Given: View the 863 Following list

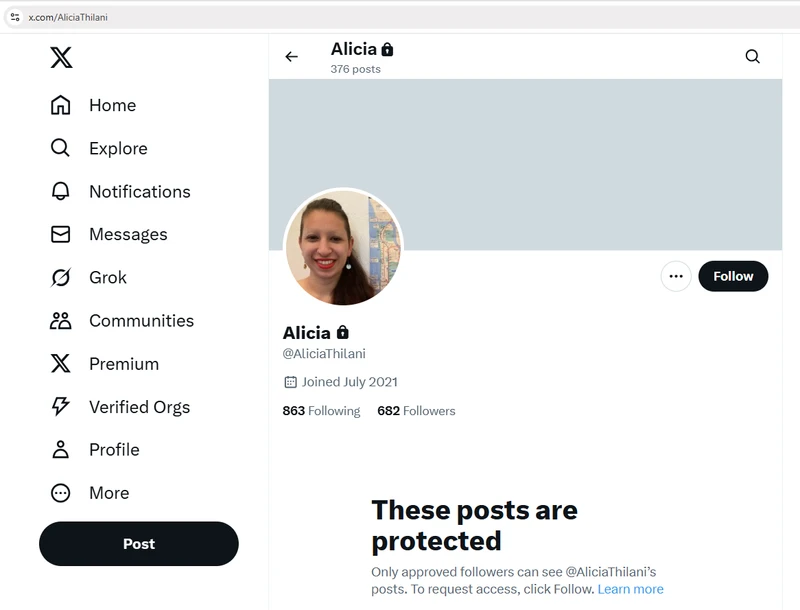Looking at the screenshot, I should pos(321,411).
